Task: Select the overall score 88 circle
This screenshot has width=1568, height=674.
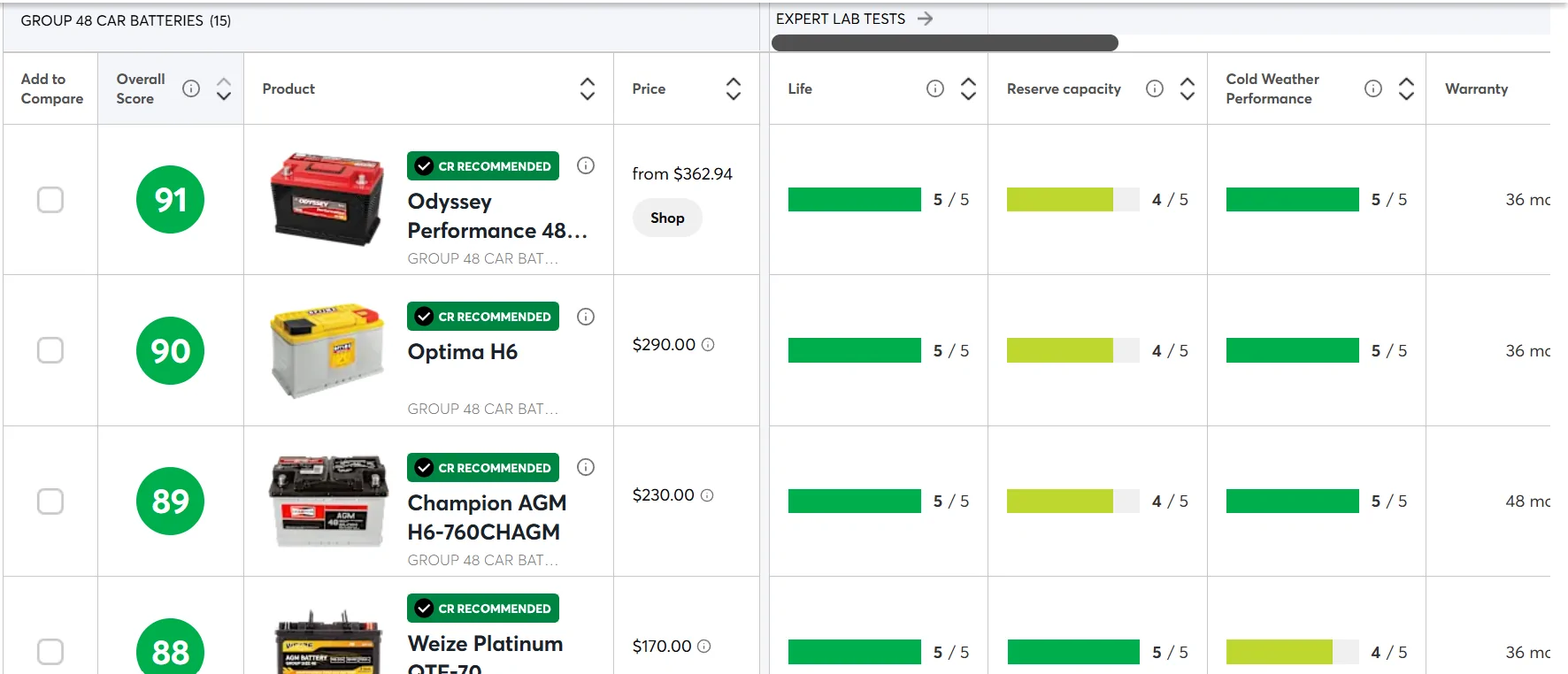Action: coord(171,647)
